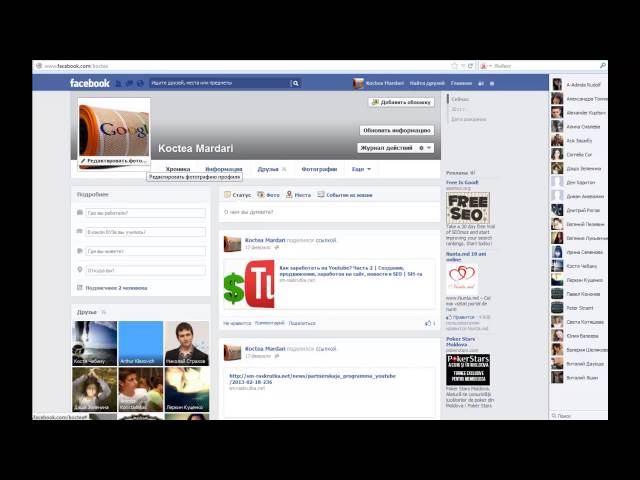Click the search field in Facebook header

coord(219,83)
